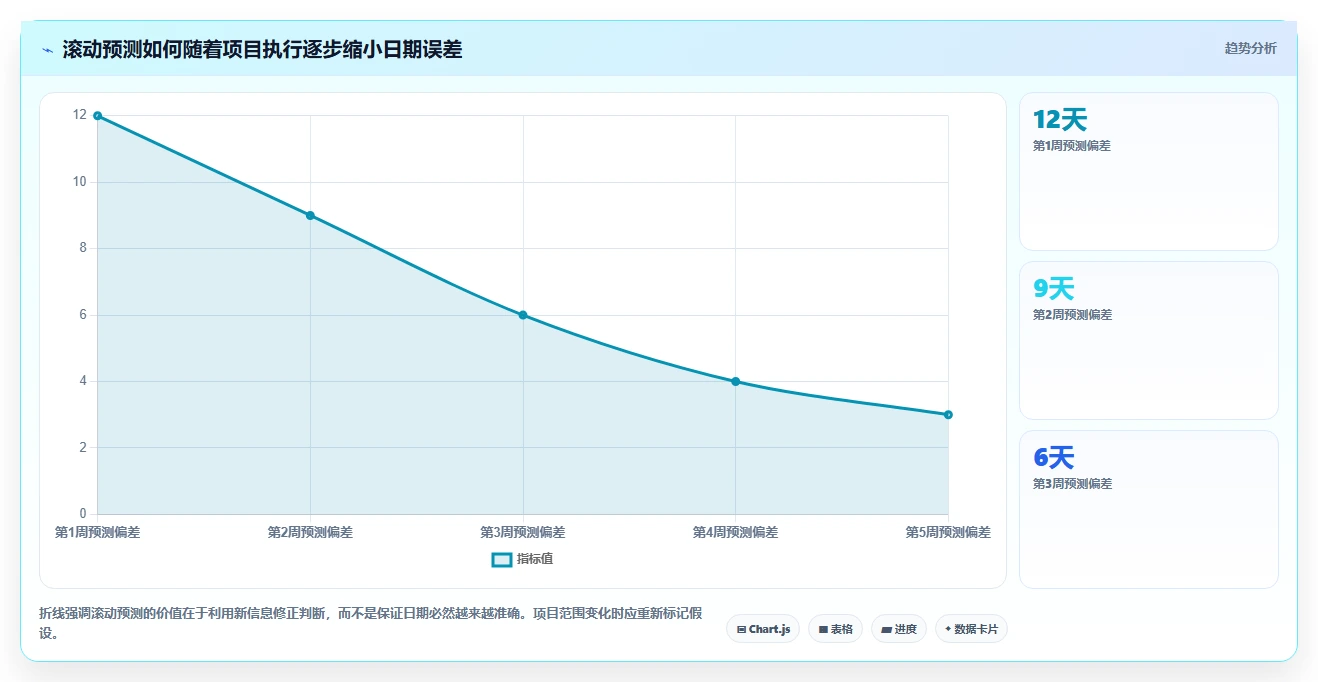Viewport: 1318px width, 682px height.
Task: Select the 6天 data card
Action: tap(1148, 509)
